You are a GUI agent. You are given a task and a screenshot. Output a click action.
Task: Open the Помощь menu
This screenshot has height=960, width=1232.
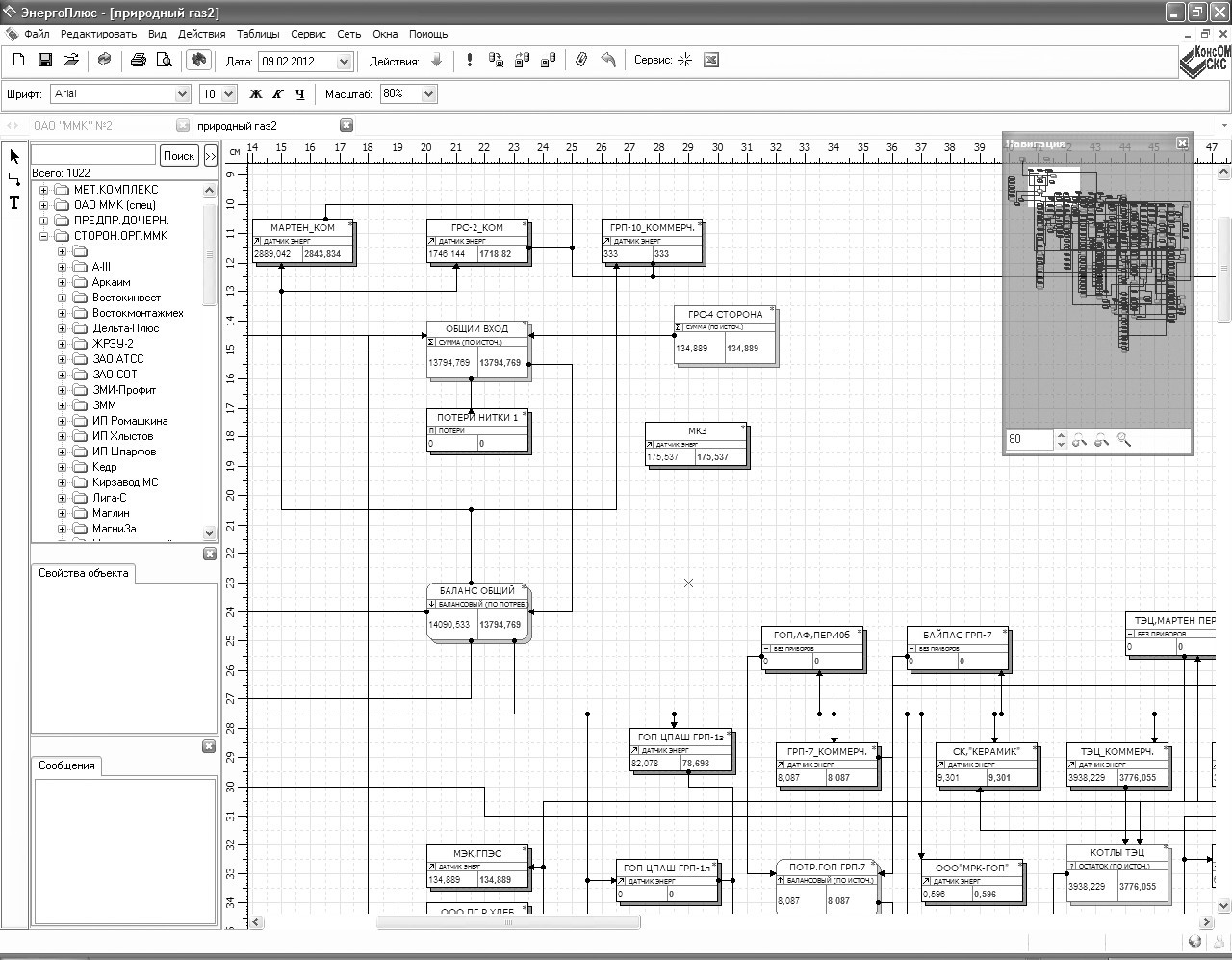[x=428, y=34]
